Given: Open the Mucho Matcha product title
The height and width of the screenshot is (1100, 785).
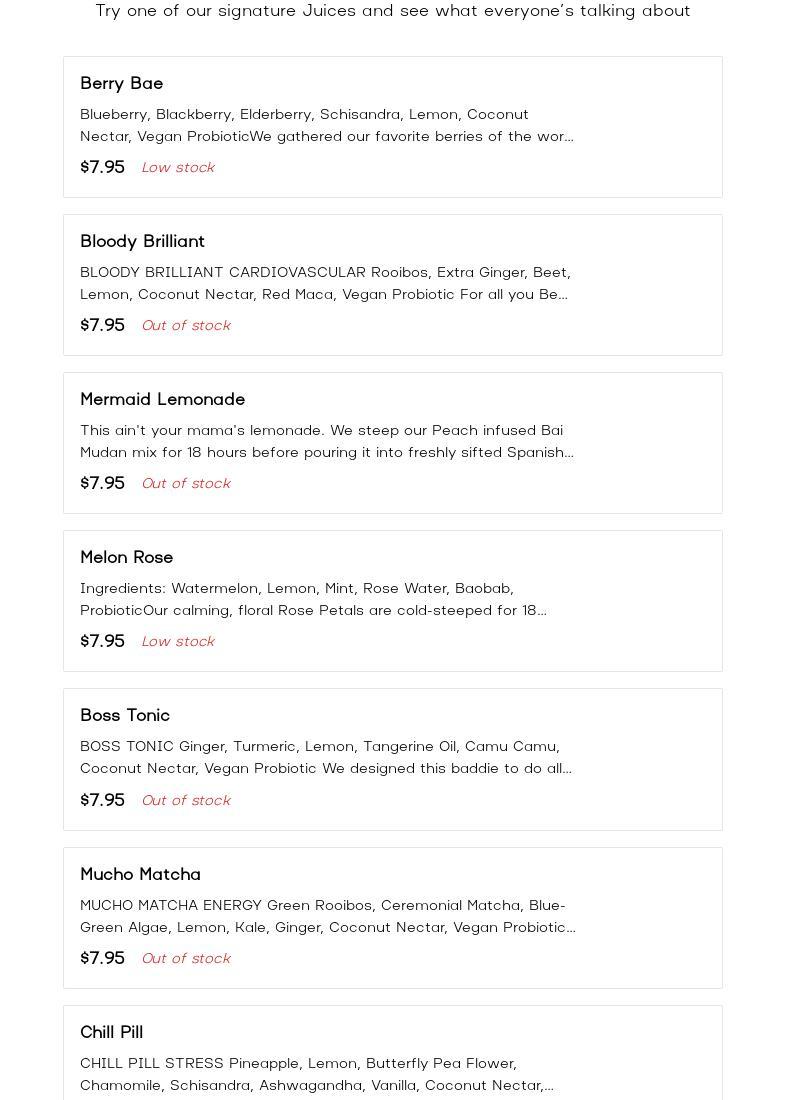Looking at the screenshot, I should (140, 874).
